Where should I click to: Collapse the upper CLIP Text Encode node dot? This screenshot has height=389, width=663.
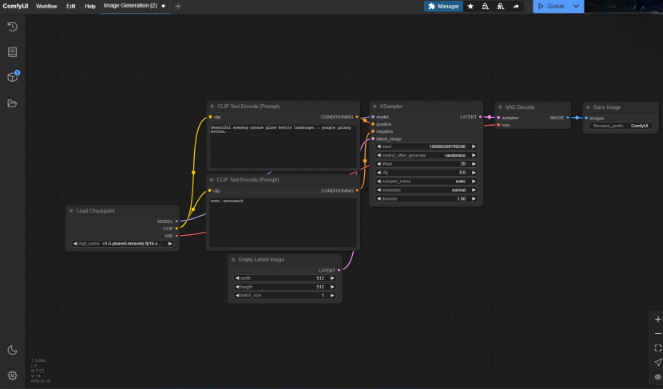(x=212, y=107)
